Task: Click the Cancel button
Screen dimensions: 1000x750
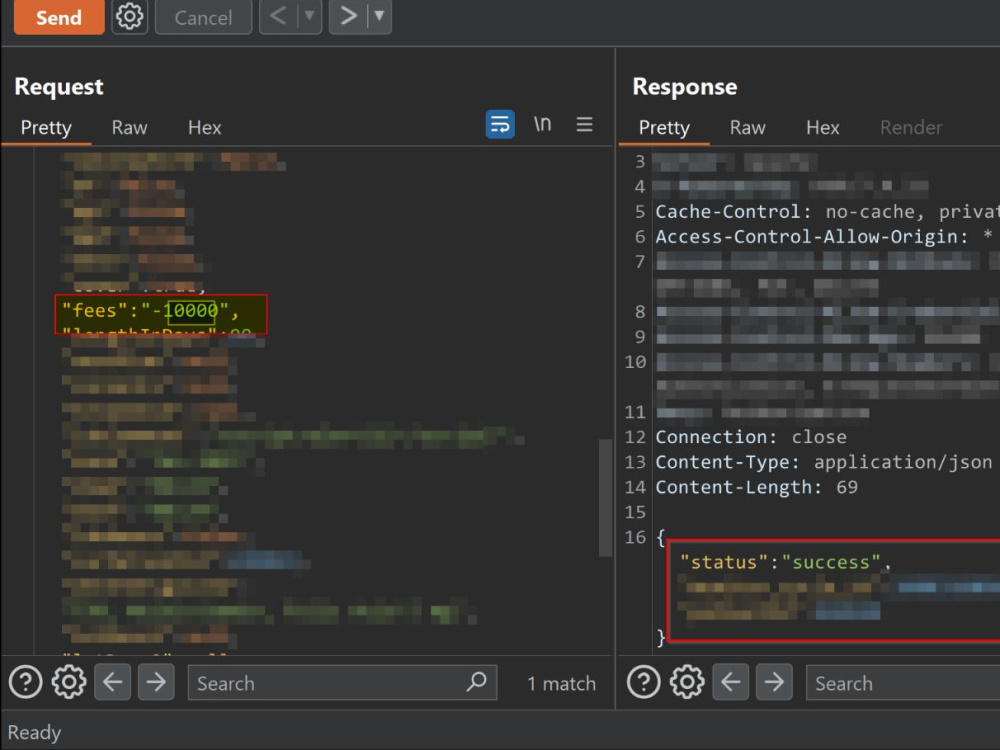Action: click(203, 17)
